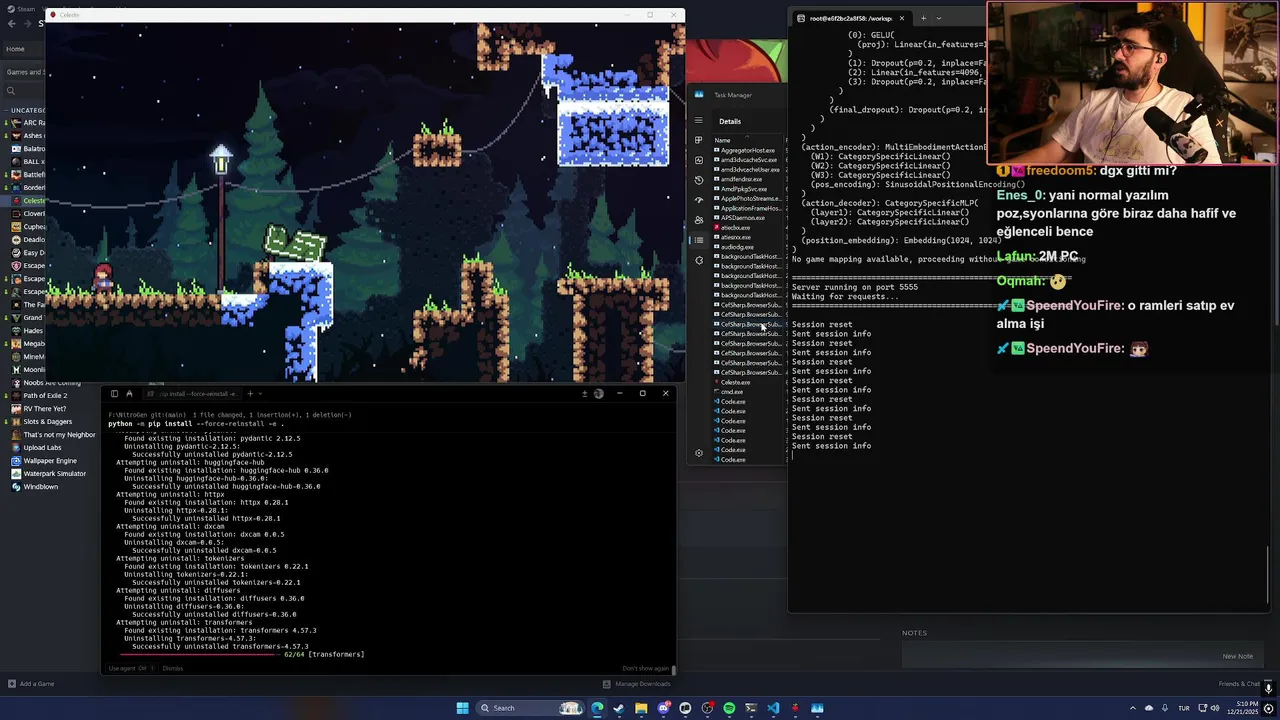Open Task Manager Settings gear

[699, 453]
